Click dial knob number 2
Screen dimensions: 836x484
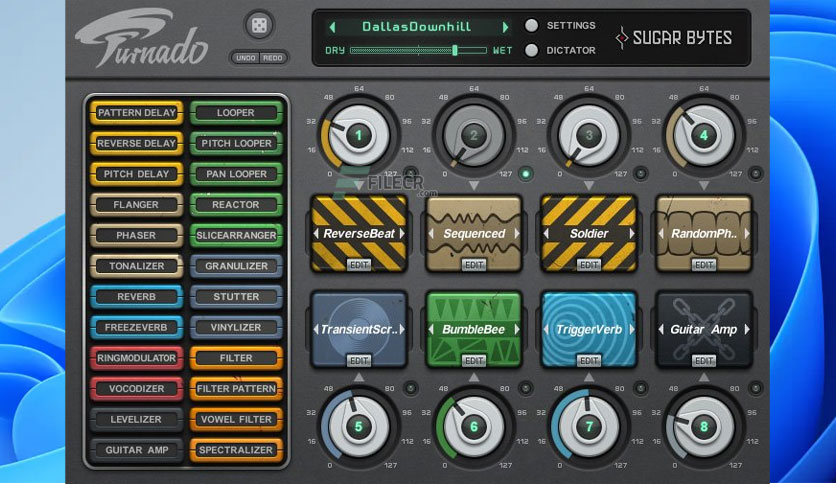pyautogui.click(x=473, y=135)
